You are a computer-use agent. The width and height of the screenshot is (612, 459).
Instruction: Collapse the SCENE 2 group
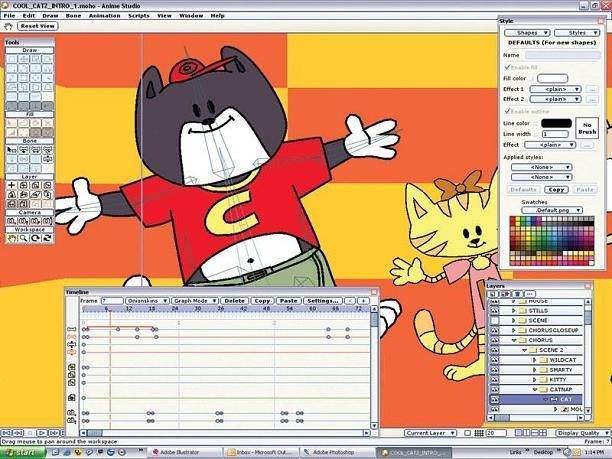tap(525, 350)
